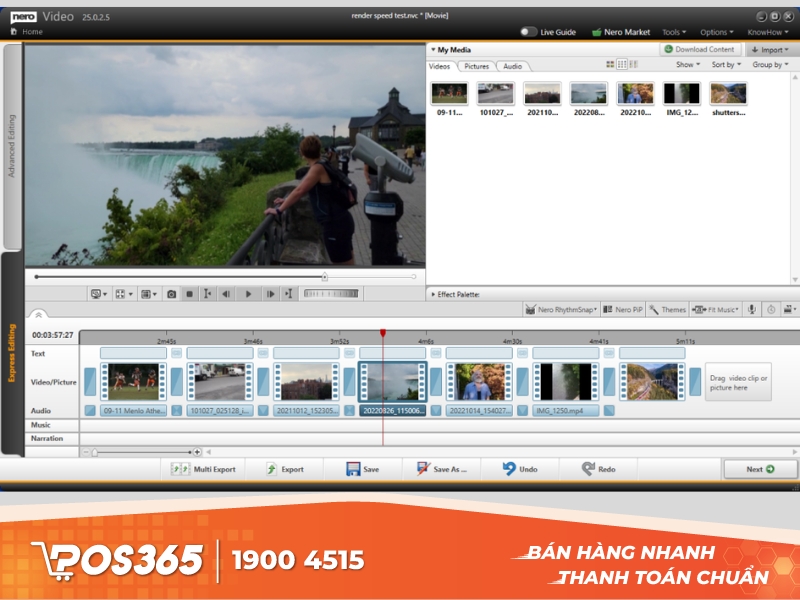Open Themes
The image size is (800, 600).
point(667,310)
